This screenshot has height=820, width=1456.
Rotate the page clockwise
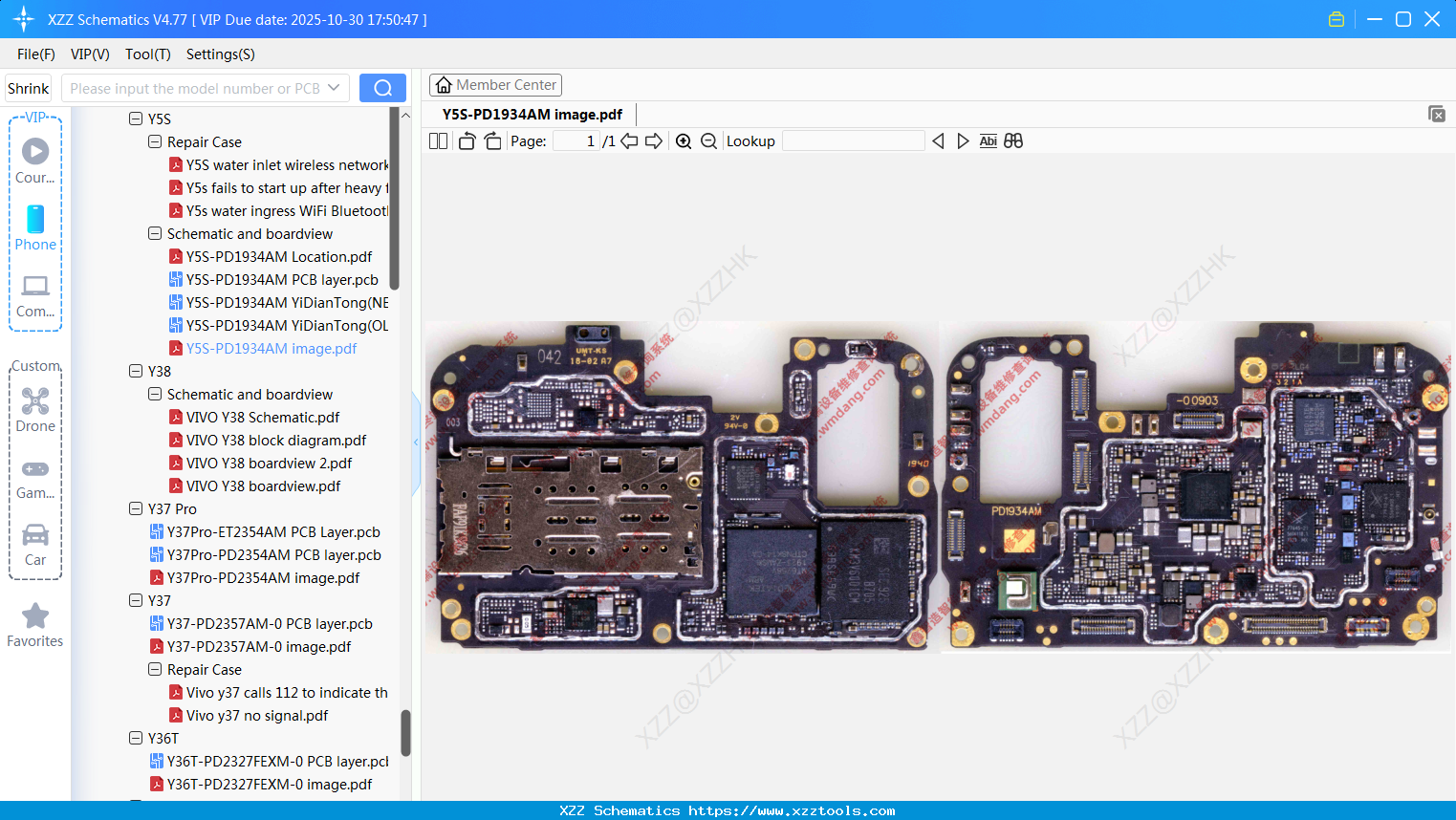[x=492, y=141]
